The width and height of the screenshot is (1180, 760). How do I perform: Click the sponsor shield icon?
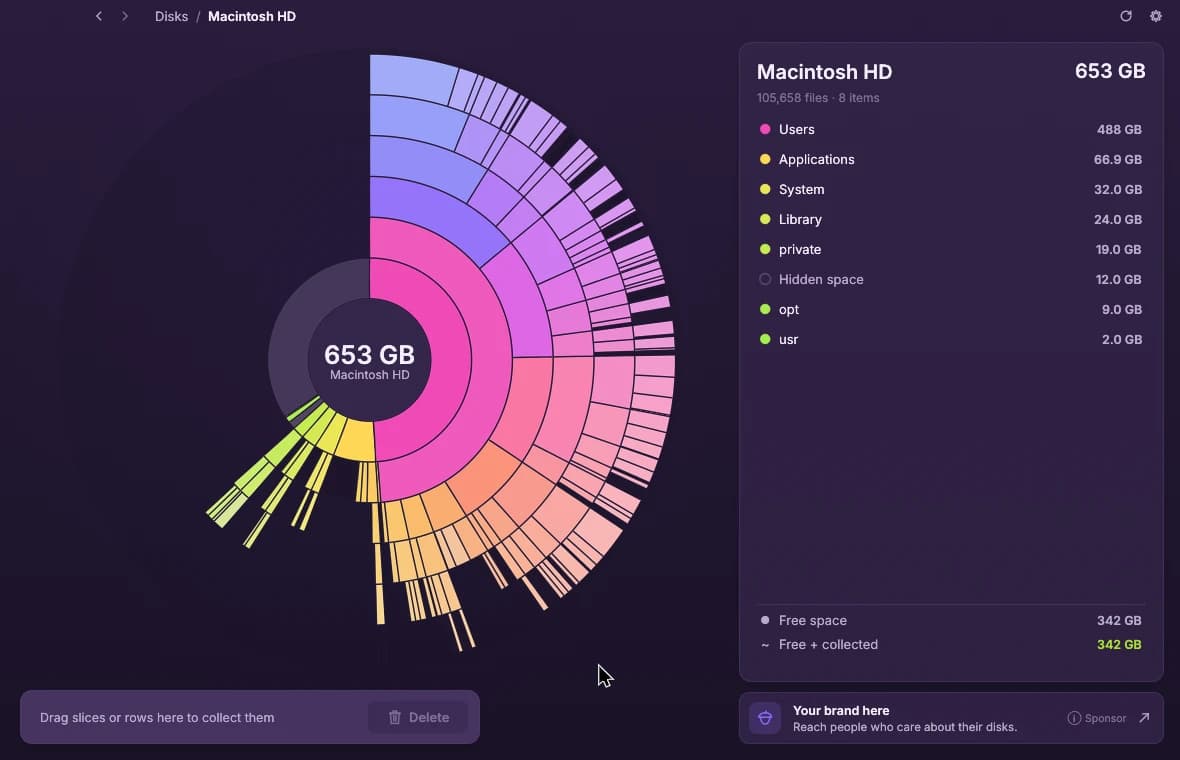tap(765, 718)
